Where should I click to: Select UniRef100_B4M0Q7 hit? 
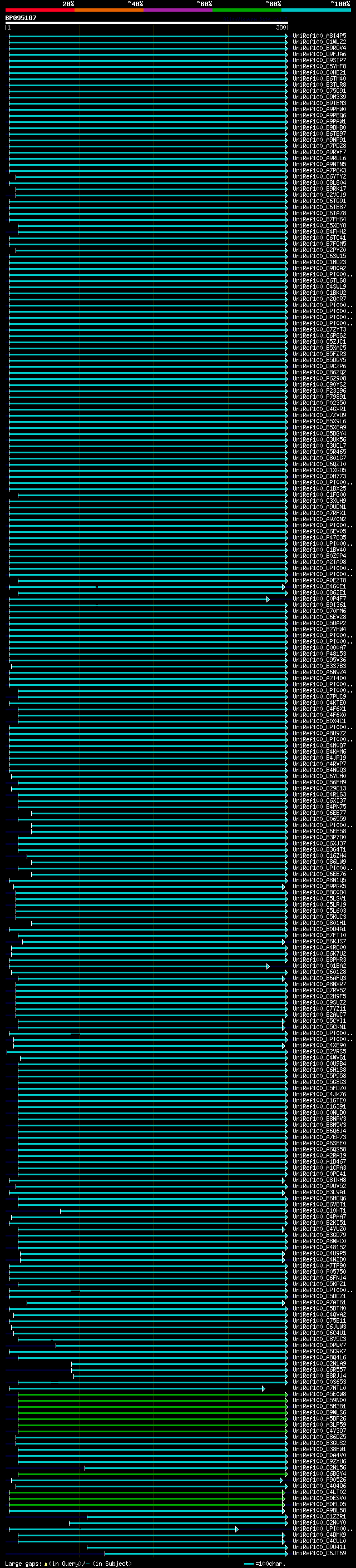[319, 746]
